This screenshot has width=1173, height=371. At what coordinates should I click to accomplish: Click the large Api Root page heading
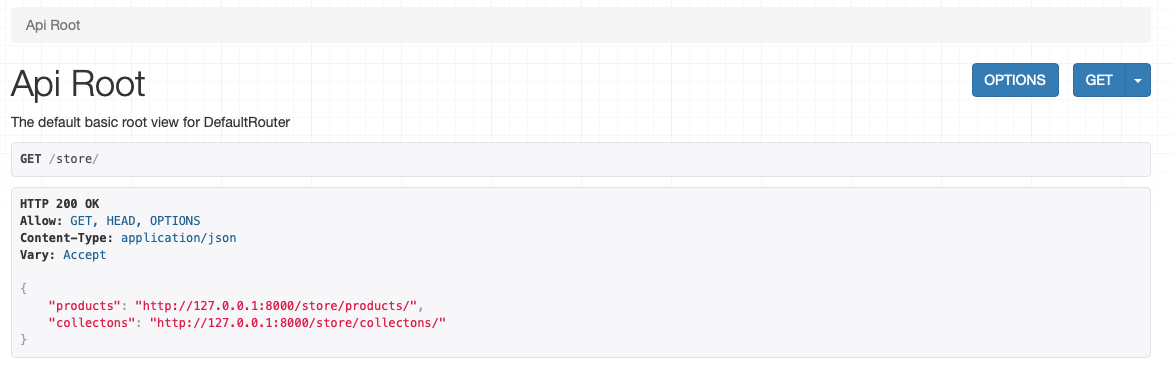[78, 84]
